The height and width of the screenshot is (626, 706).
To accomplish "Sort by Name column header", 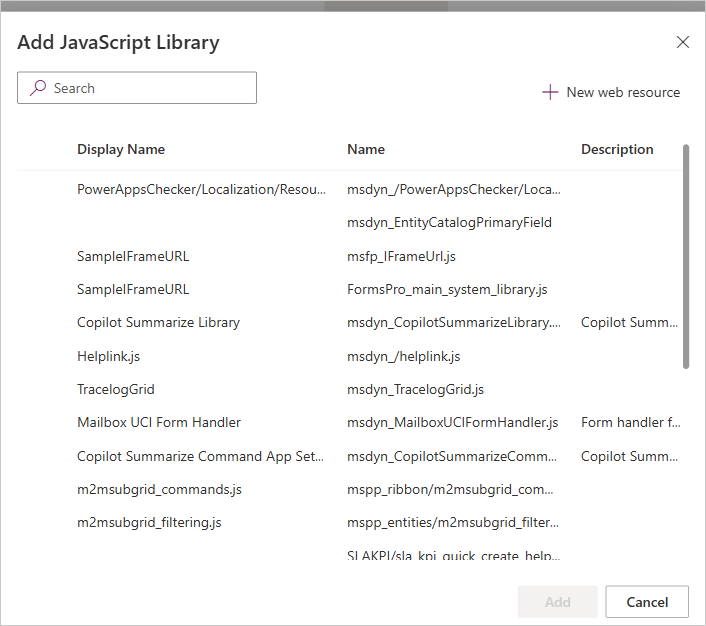I will (366, 149).
